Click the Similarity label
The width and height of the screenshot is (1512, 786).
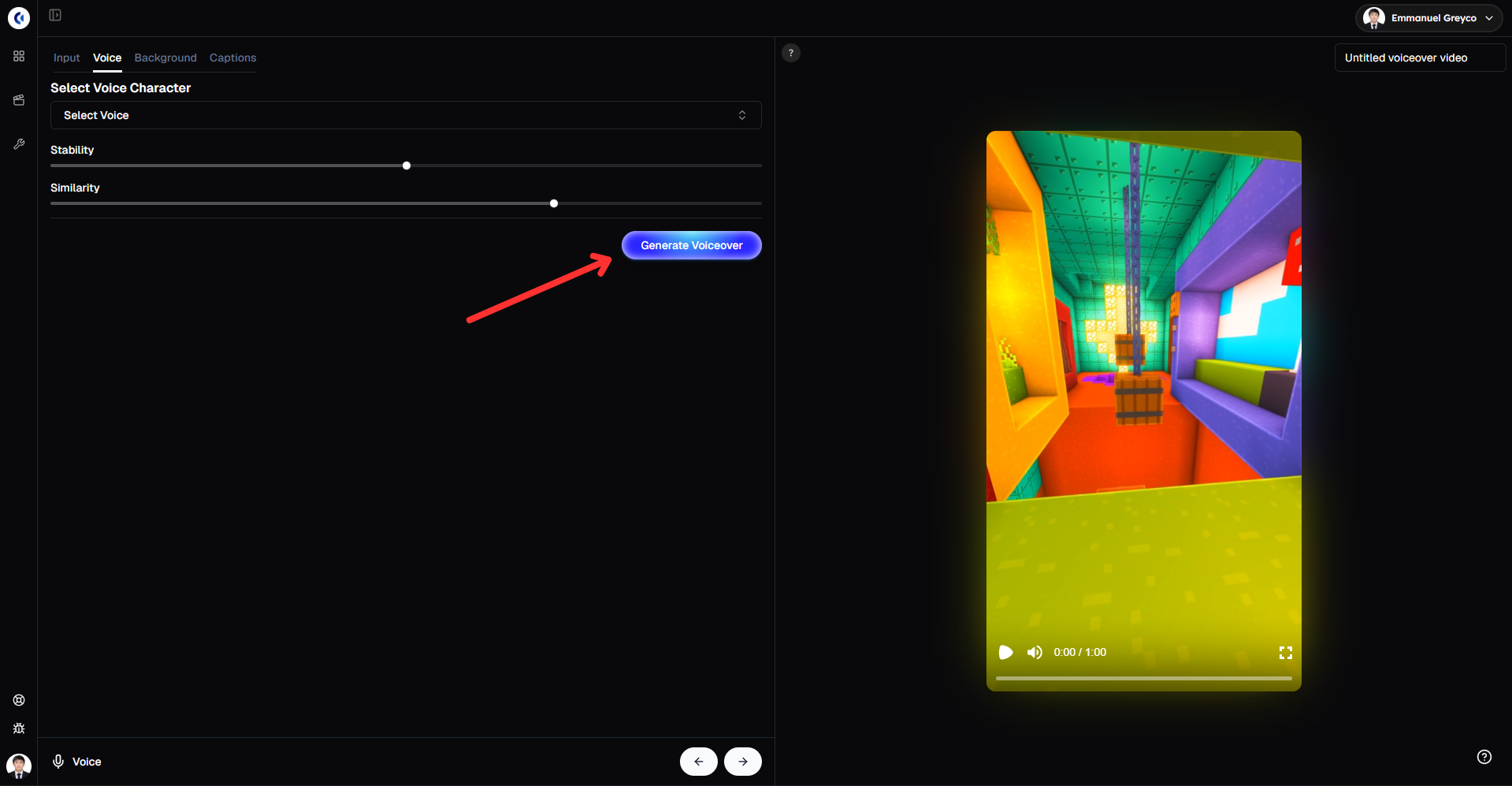tap(75, 188)
